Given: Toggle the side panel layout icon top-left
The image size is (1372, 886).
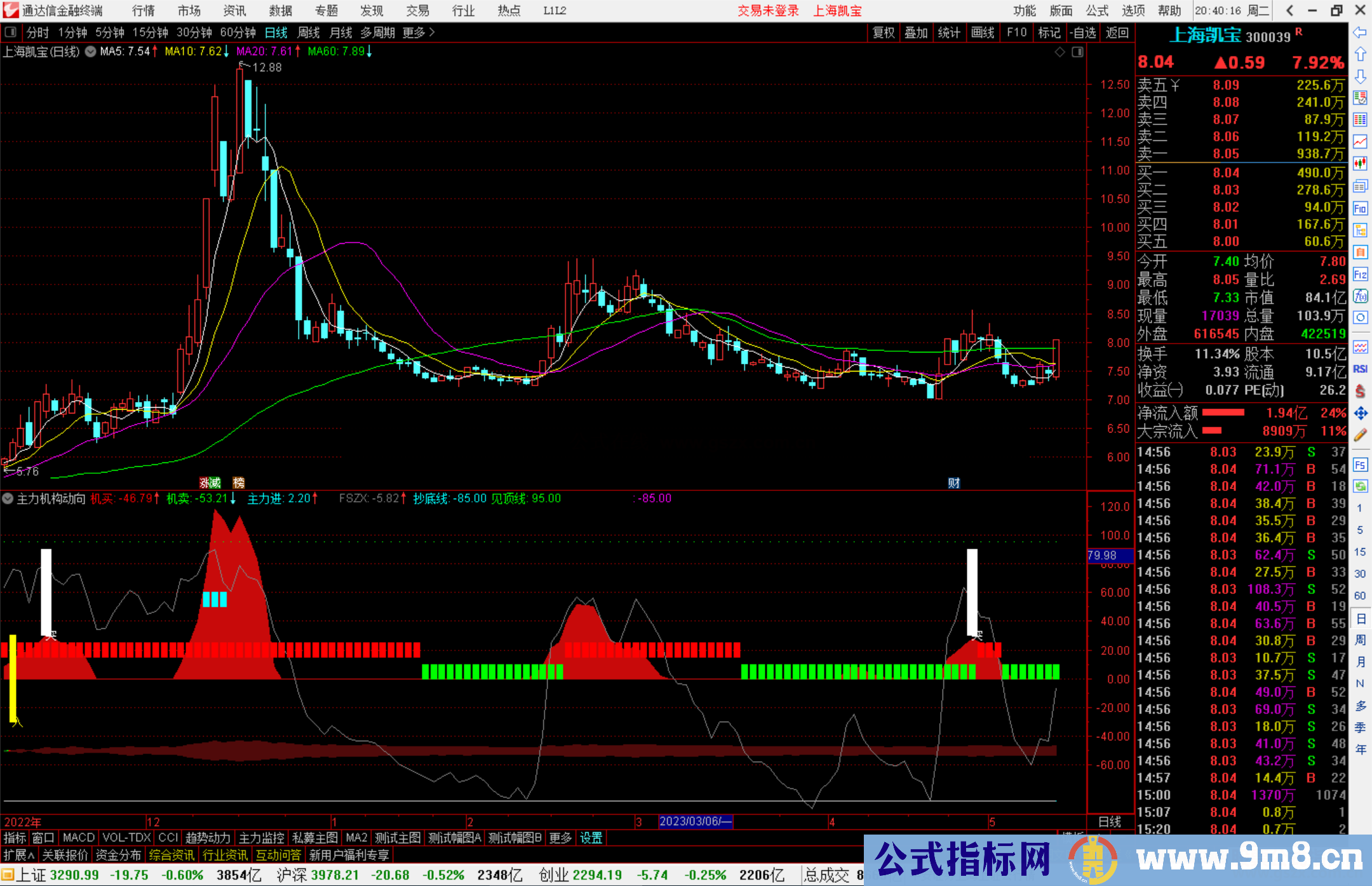Looking at the screenshot, I should (x=11, y=32).
